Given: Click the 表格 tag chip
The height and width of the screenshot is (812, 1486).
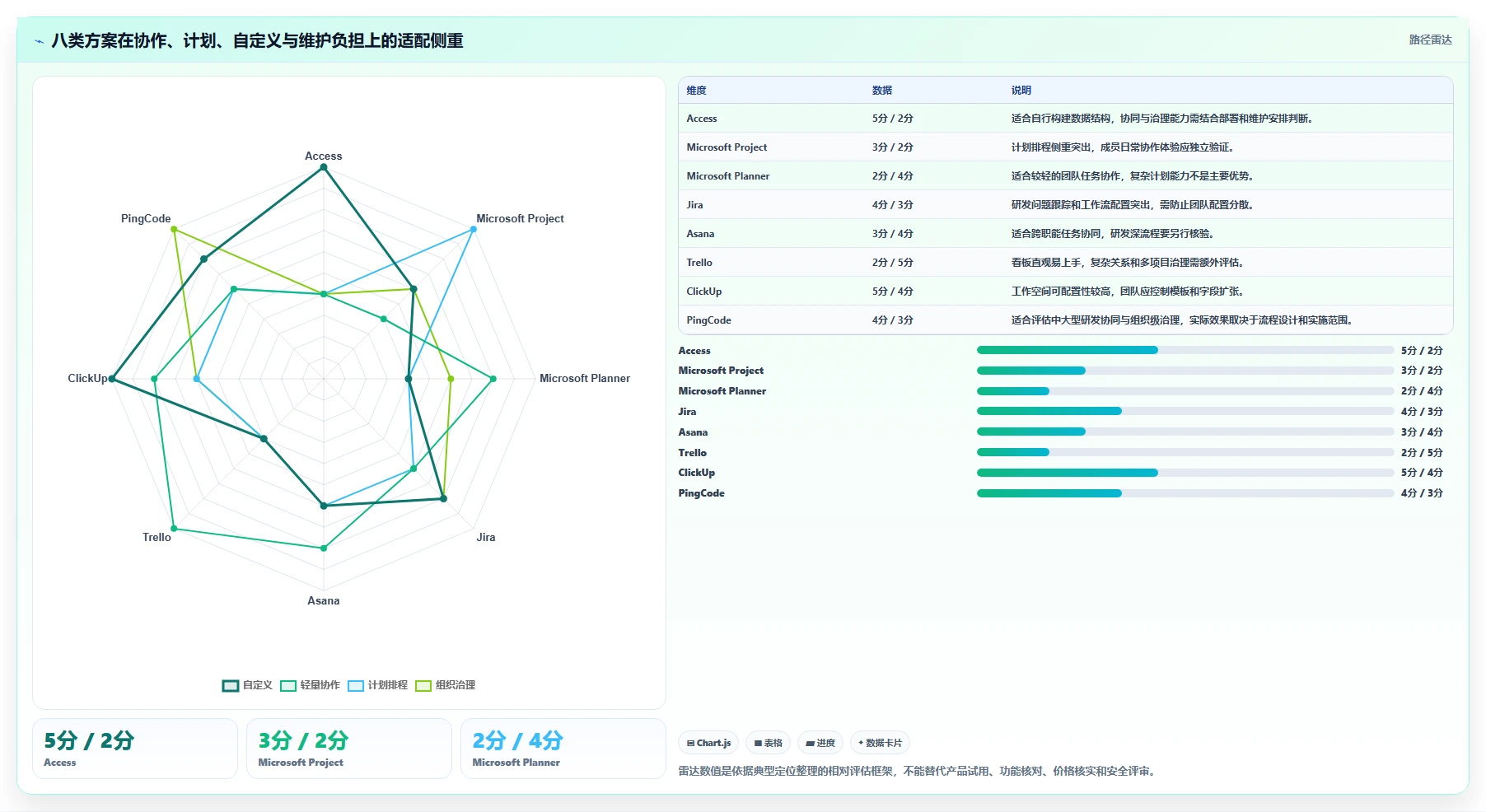Looking at the screenshot, I should click(768, 743).
